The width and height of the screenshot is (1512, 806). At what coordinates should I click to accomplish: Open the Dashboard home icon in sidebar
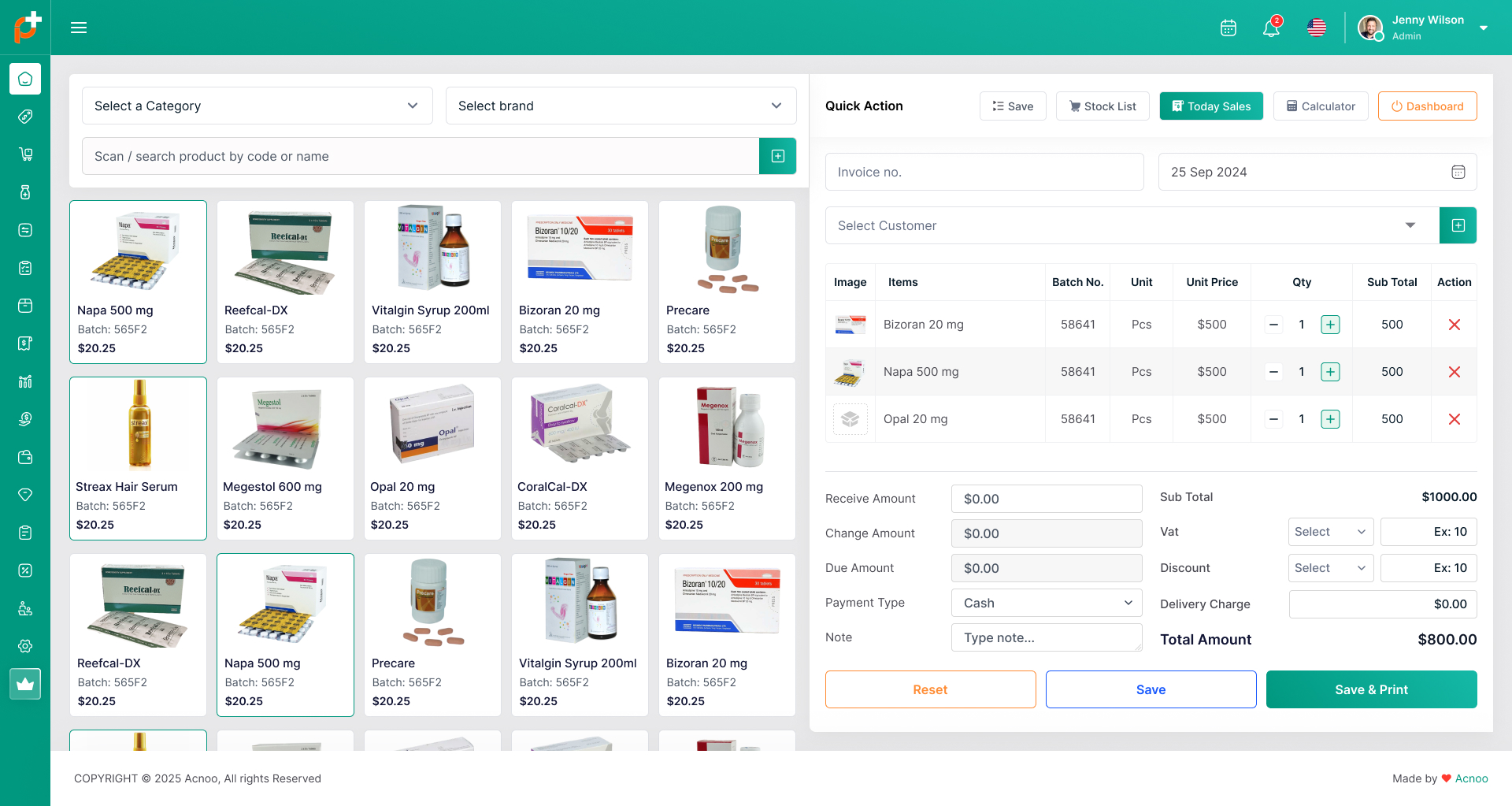25,78
